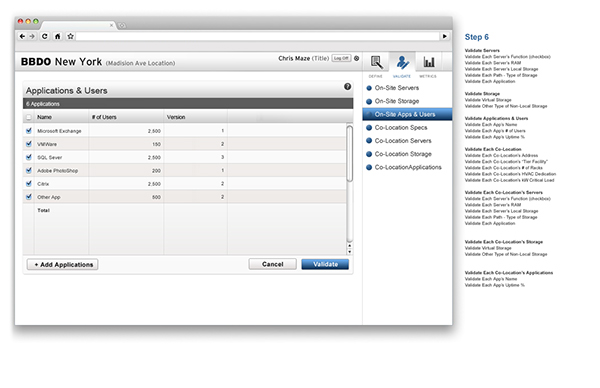Click the 6 Applications count bar

click(x=188, y=104)
